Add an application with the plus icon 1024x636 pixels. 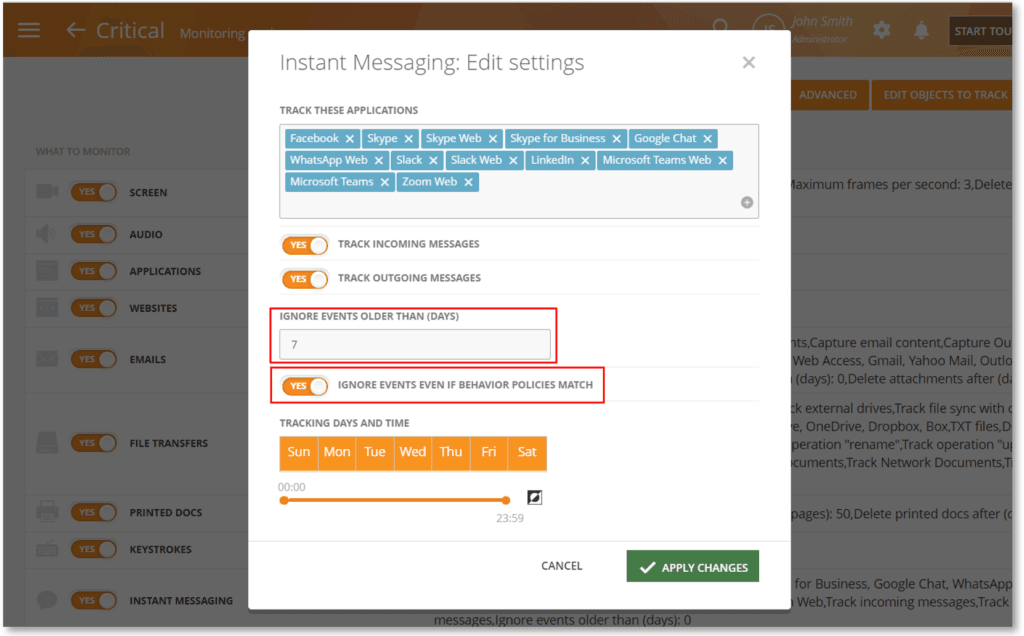[747, 202]
